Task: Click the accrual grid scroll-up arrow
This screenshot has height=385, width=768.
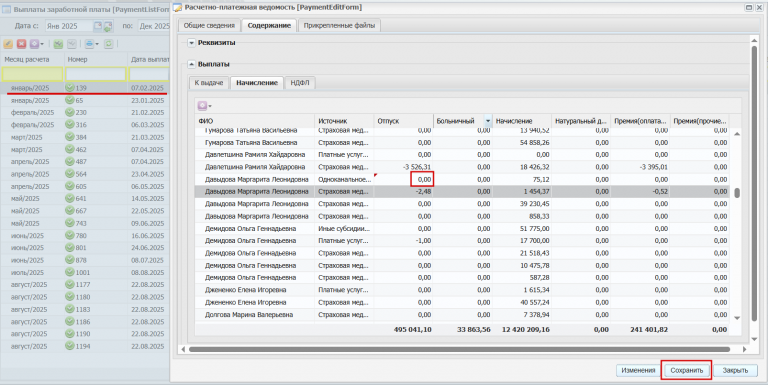Action: pyautogui.click(x=737, y=134)
